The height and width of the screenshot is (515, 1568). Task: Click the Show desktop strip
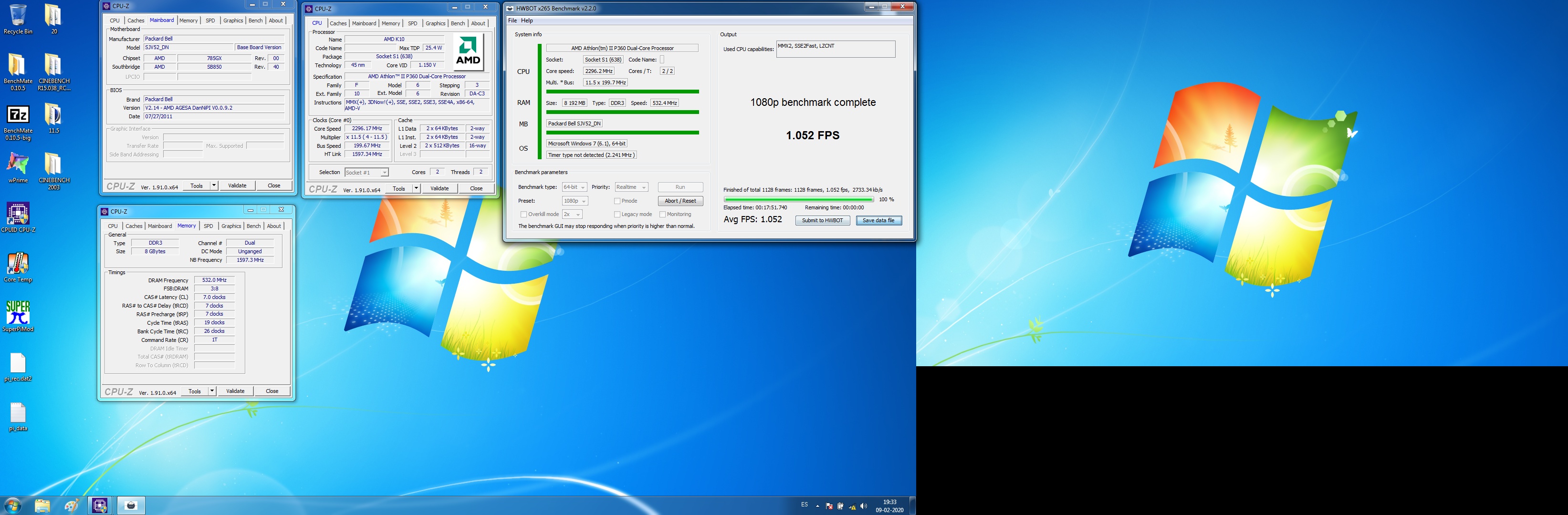click(x=912, y=505)
